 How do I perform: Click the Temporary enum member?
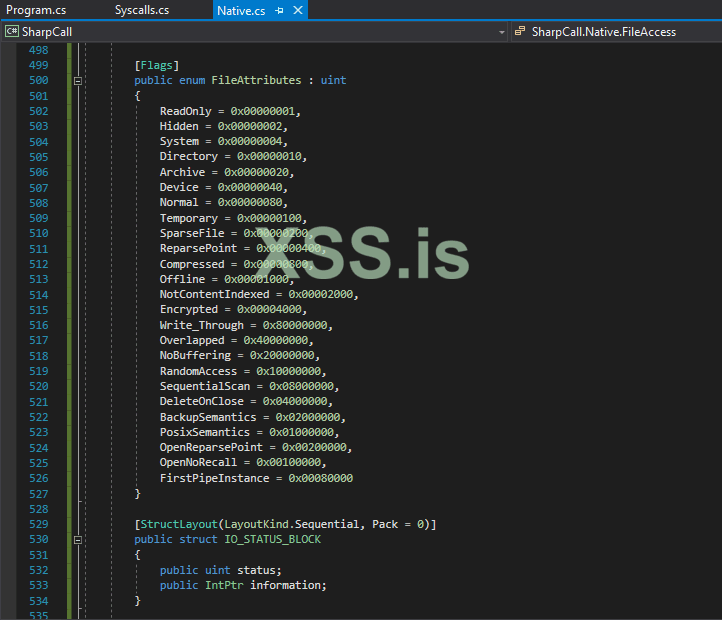coord(189,218)
